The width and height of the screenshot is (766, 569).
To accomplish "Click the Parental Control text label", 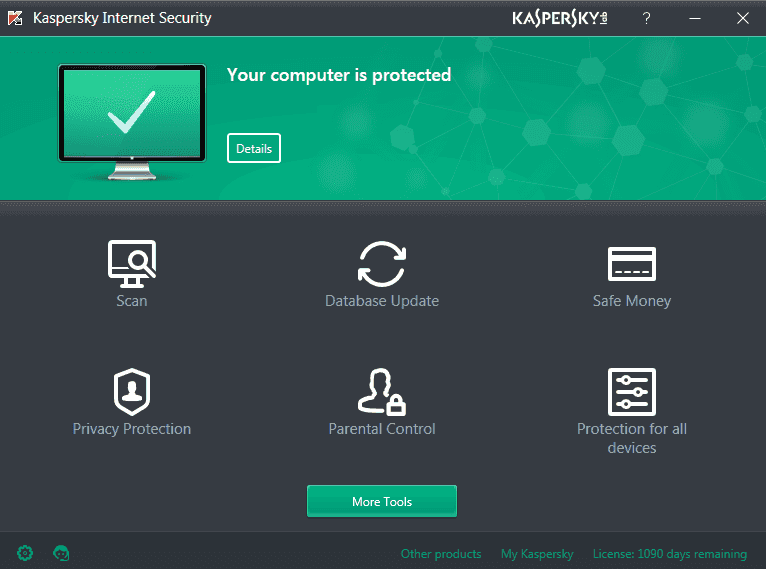I will (x=382, y=429).
